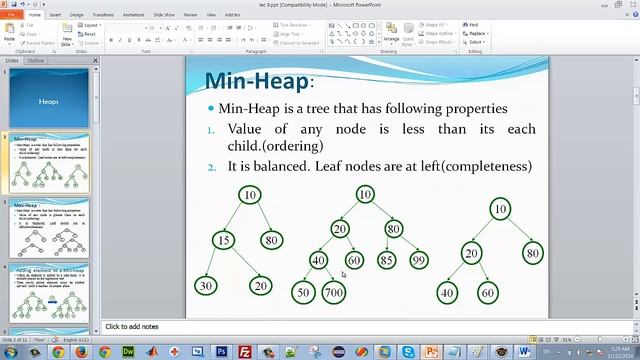Toggle Center text alignment
Viewport: 640px width, 360px height.
click(210, 40)
